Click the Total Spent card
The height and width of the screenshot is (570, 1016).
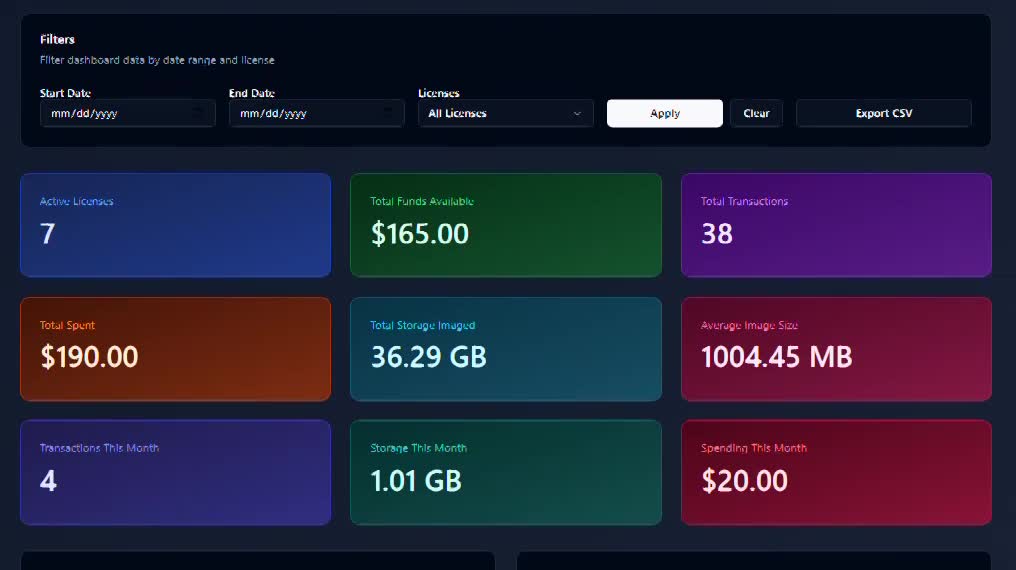click(175, 348)
